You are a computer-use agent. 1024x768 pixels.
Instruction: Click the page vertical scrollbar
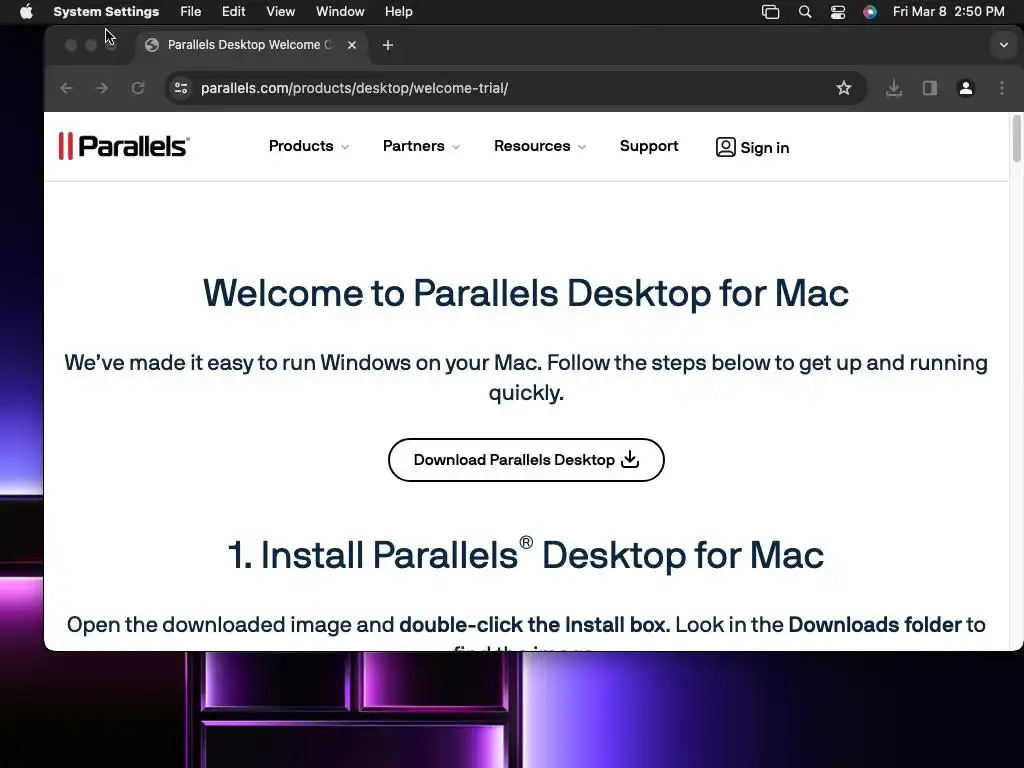coord(1016,138)
